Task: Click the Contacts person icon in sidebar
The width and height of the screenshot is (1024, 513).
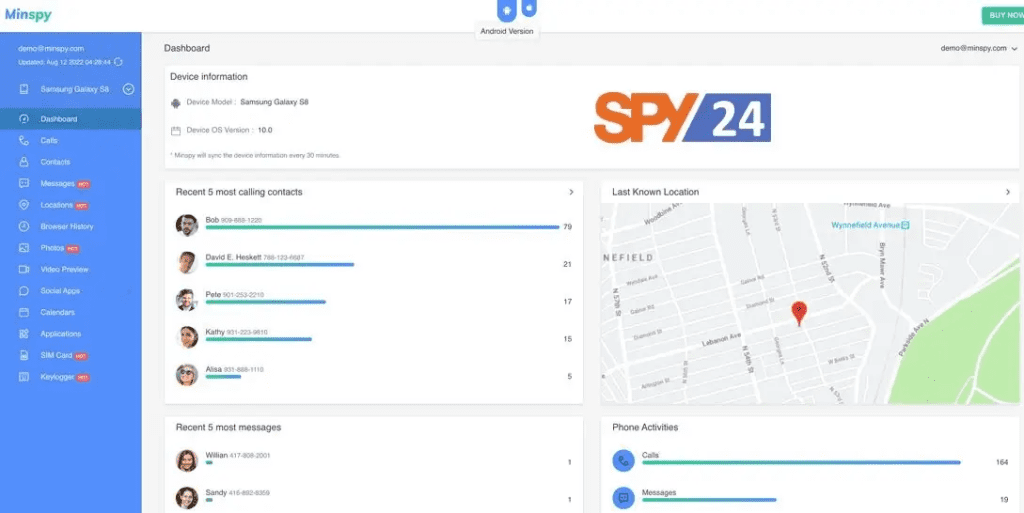Action: [x=24, y=162]
